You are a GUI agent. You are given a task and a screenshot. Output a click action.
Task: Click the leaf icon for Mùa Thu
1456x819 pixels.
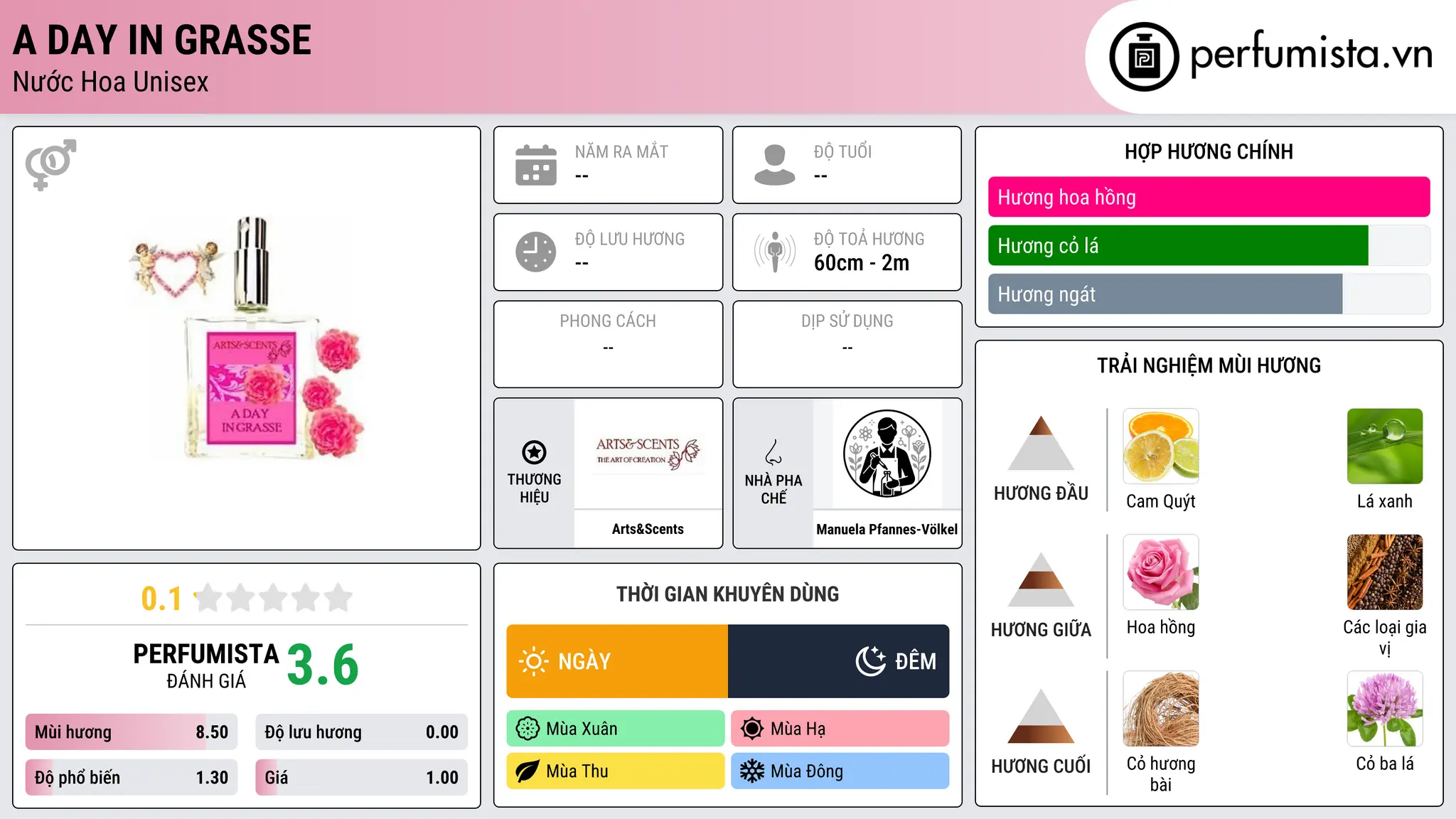[x=528, y=771]
